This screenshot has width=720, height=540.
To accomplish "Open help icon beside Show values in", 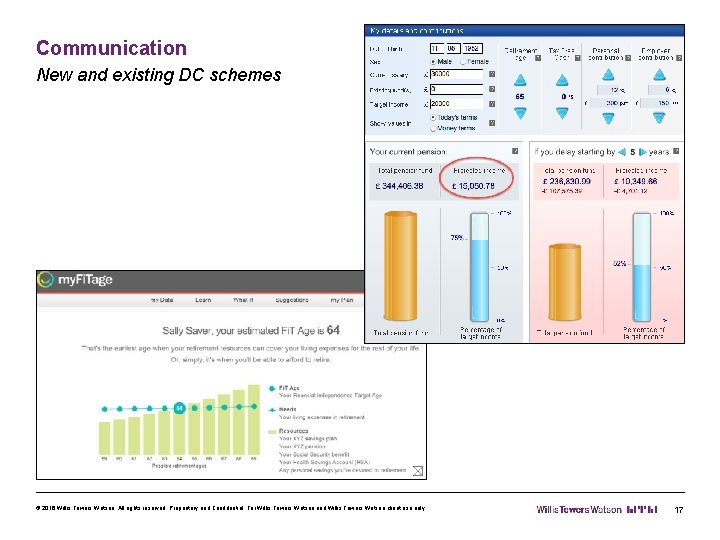I will click(x=492, y=123).
